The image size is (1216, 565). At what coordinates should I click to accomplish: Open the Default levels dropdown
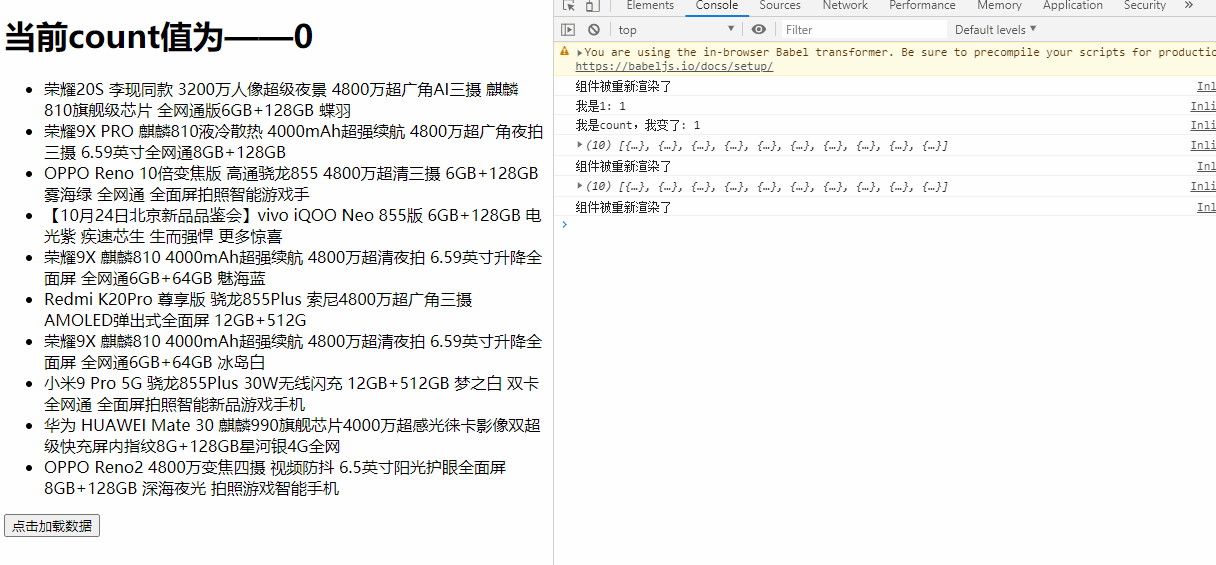(x=996, y=30)
